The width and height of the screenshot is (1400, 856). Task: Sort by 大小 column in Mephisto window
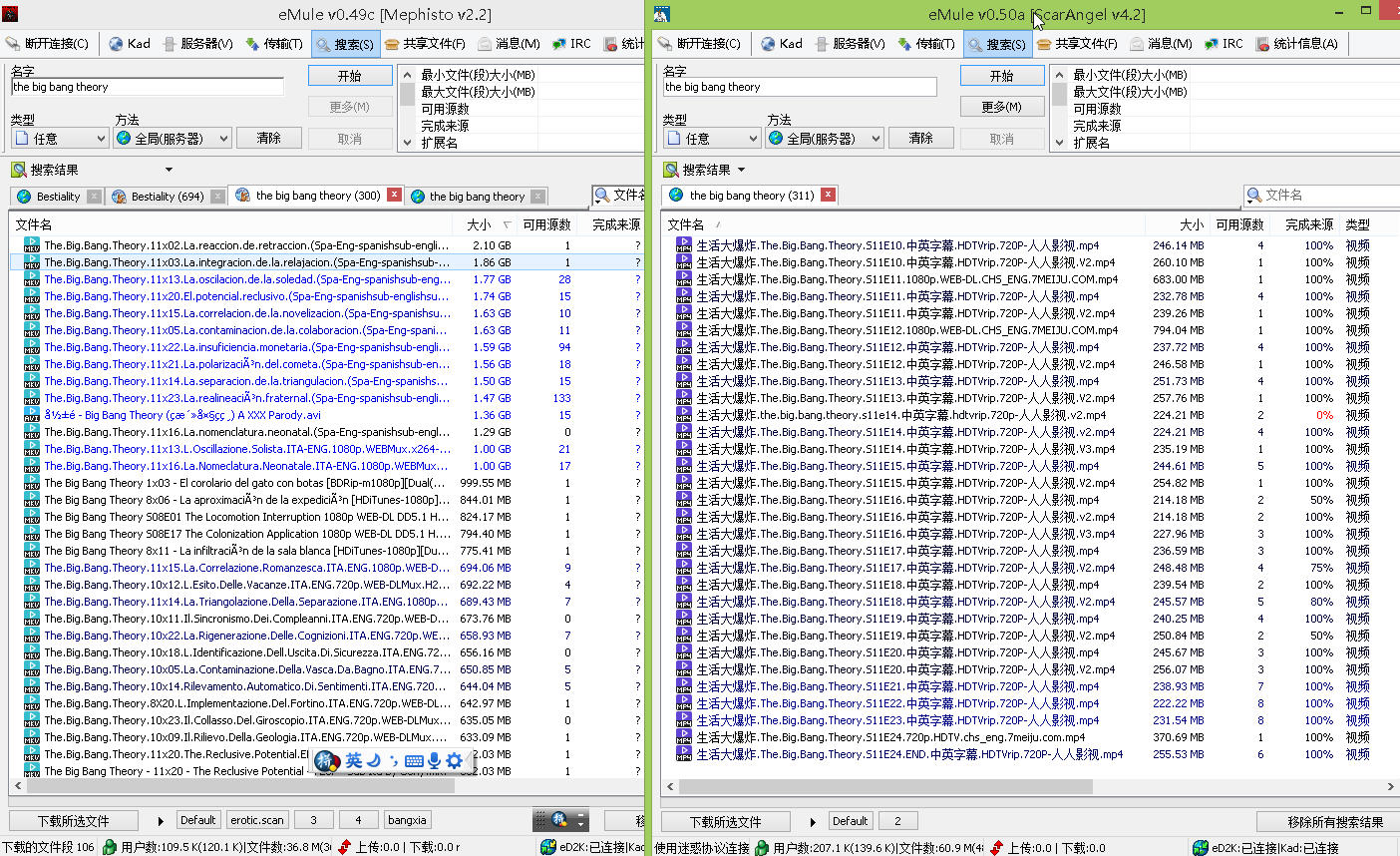pos(484,224)
